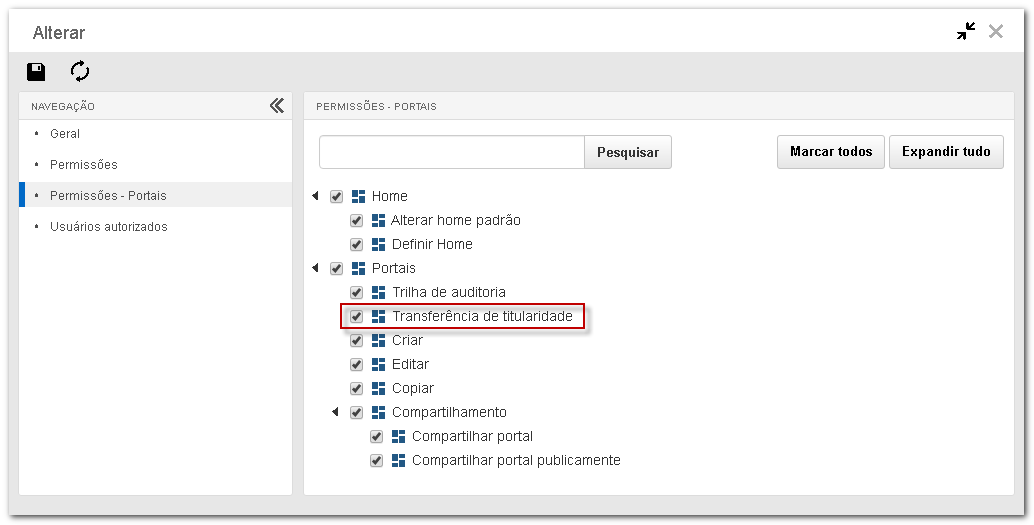Viewport: 1034px width, 525px height.
Task: Click the tile icon beside Definir Home
Action: pyautogui.click(x=379, y=245)
